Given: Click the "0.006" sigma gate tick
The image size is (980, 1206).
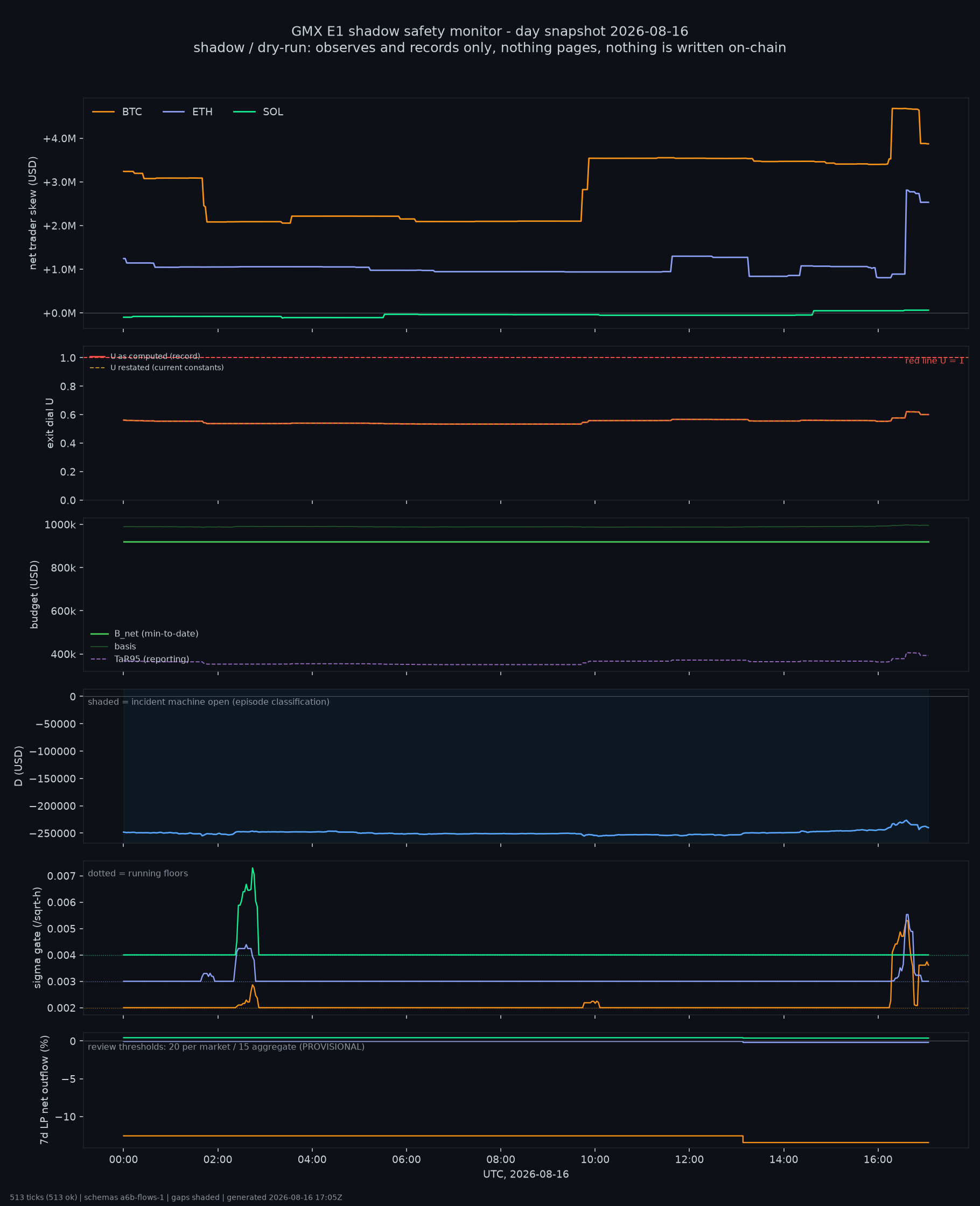Looking at the screenshot, I should pyautogui.click(x=61, y=903).
